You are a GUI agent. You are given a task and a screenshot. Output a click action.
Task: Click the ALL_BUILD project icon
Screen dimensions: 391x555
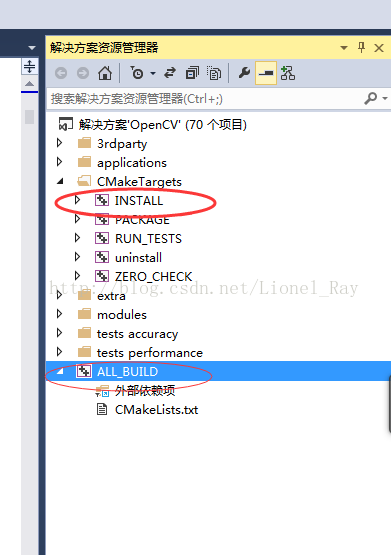pos(84,371)
